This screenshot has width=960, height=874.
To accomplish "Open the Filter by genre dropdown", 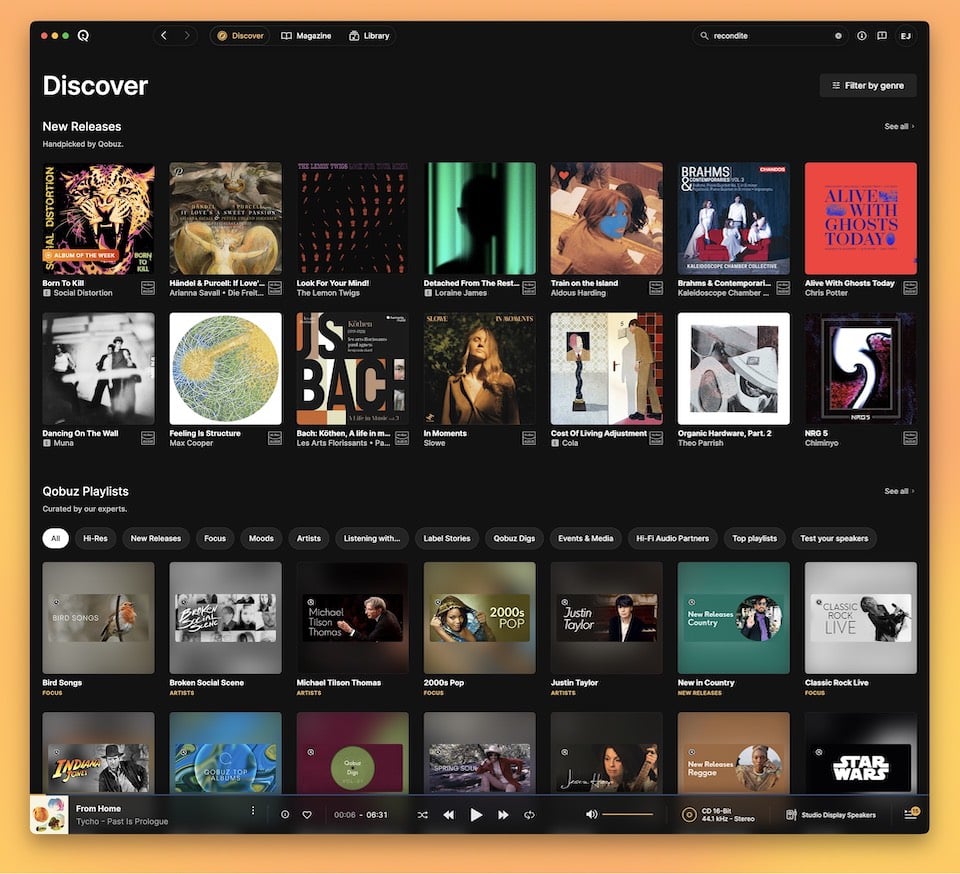I will [868, 86].
